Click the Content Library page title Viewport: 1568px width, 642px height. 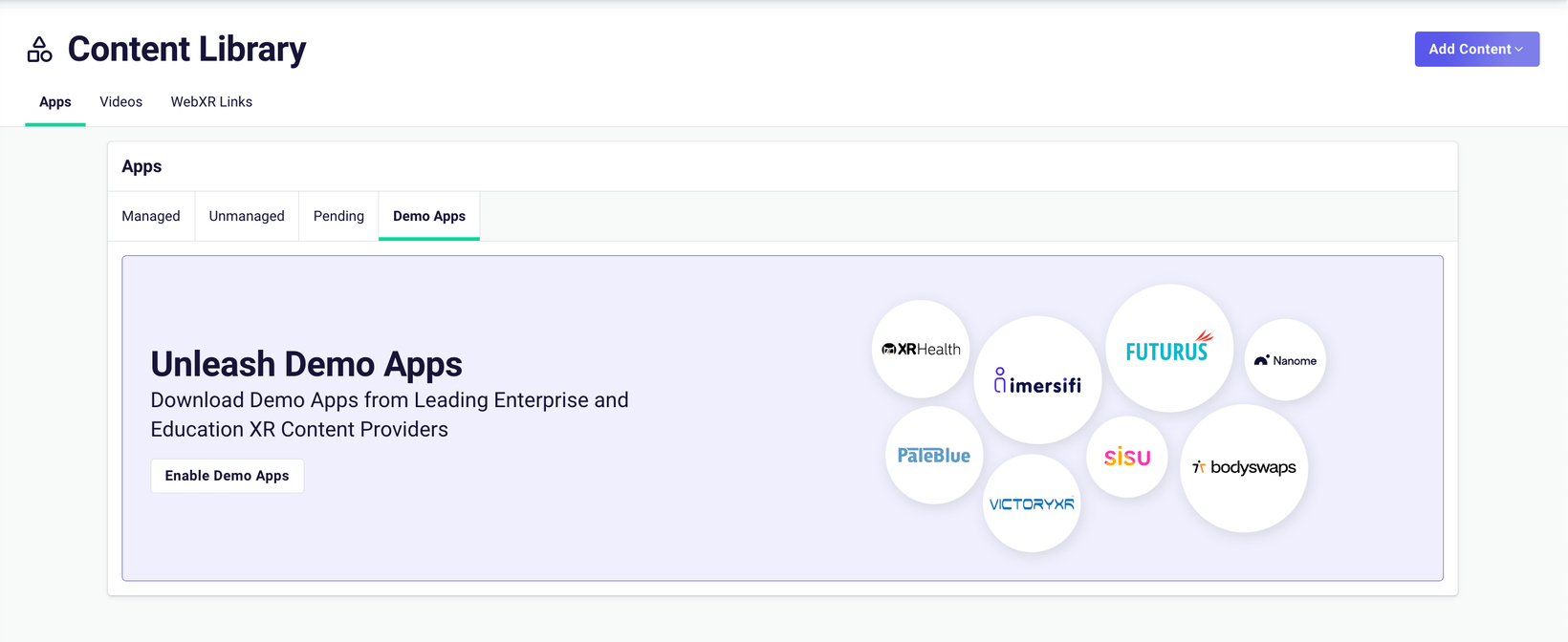click(x=187, y=50)
